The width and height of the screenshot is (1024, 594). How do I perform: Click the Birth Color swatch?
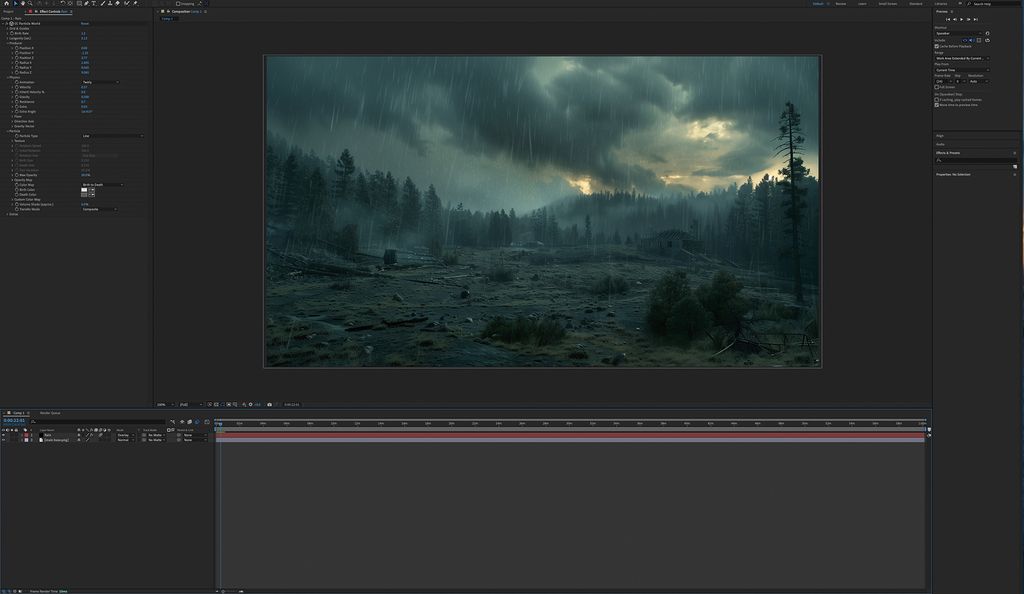click(x=84, y=190)
